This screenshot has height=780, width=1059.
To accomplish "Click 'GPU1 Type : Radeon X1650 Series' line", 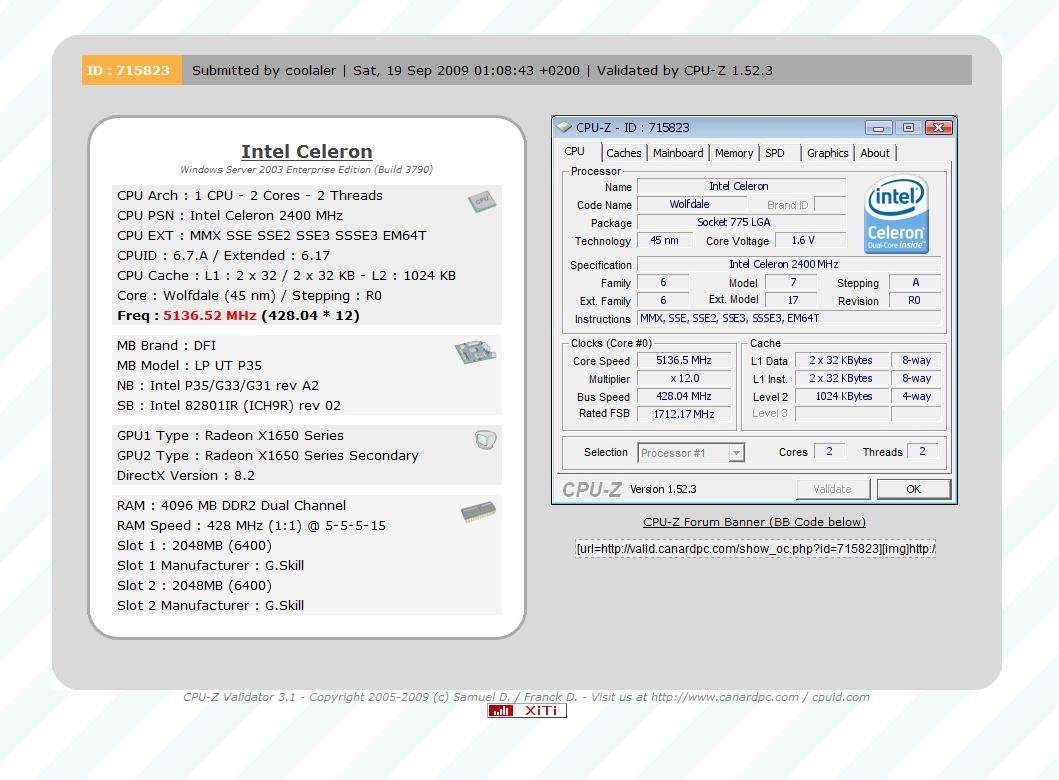I will coord(230,436).
